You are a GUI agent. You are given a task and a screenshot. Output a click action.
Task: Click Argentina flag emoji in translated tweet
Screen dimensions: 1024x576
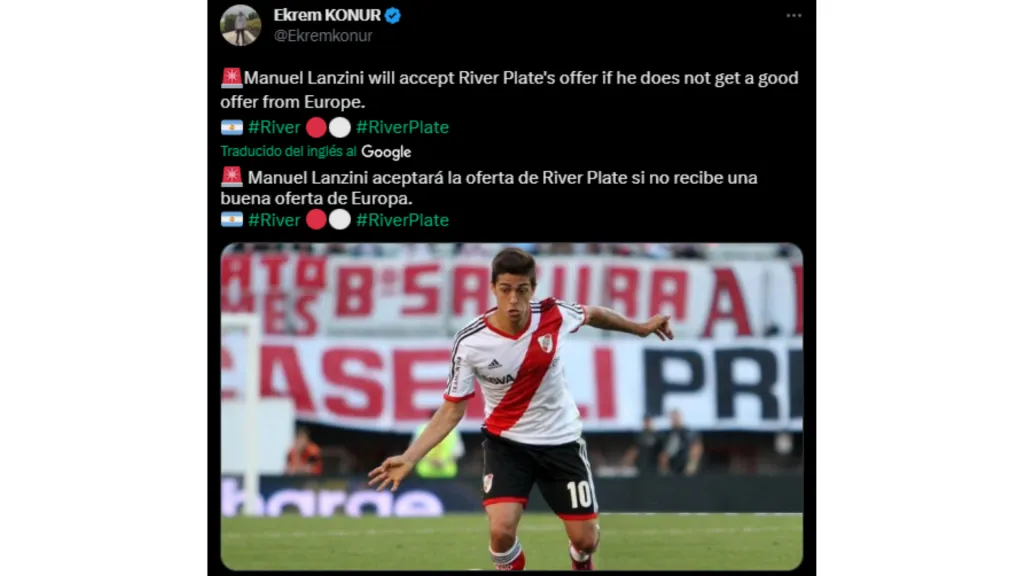coord(232,220)
